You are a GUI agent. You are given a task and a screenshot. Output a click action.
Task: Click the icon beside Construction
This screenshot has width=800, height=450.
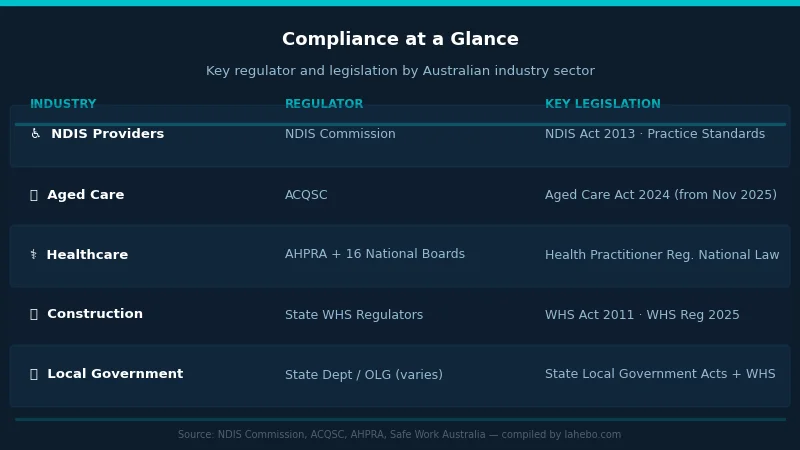(34, 314)
